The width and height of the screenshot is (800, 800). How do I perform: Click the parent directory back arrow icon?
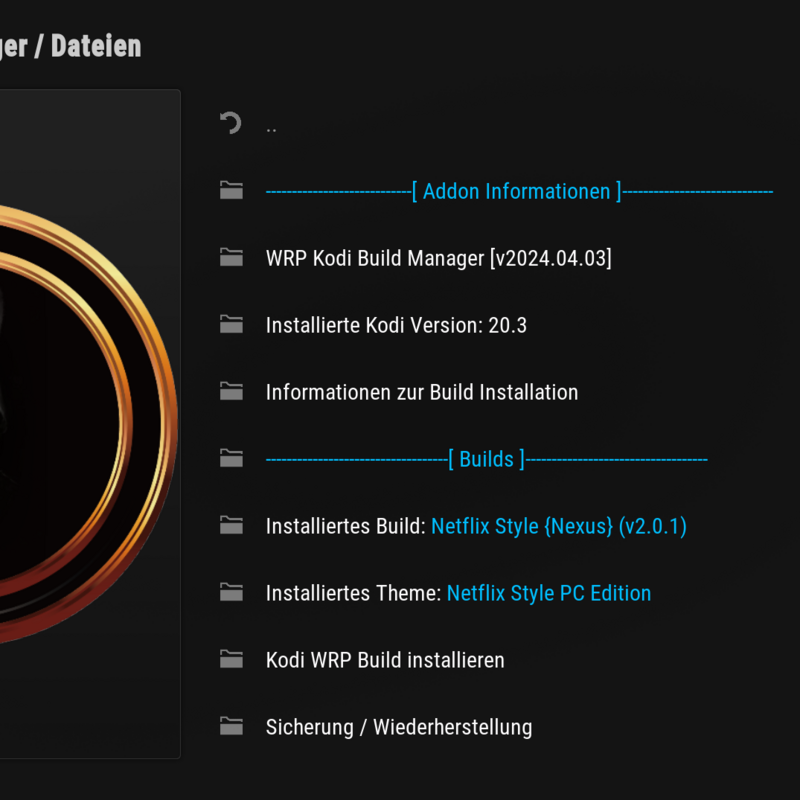tap(230, 123)
